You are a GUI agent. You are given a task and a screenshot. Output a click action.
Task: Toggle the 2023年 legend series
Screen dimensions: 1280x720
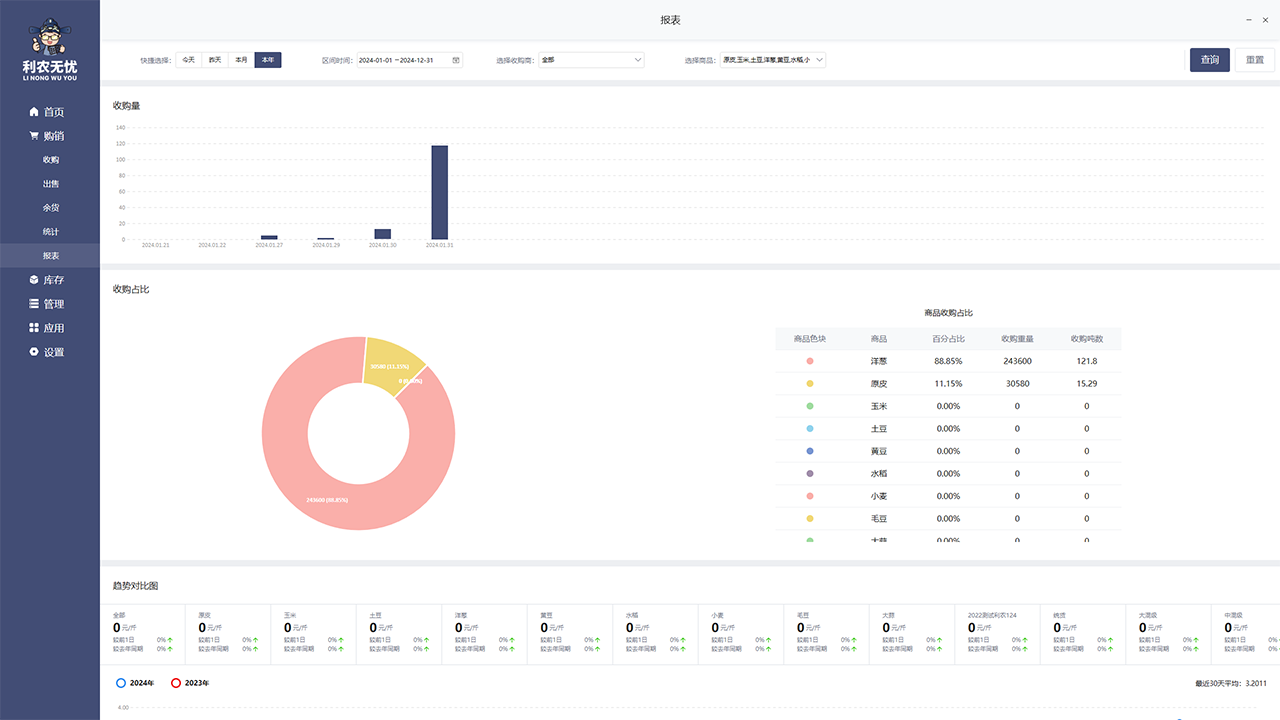176,683
